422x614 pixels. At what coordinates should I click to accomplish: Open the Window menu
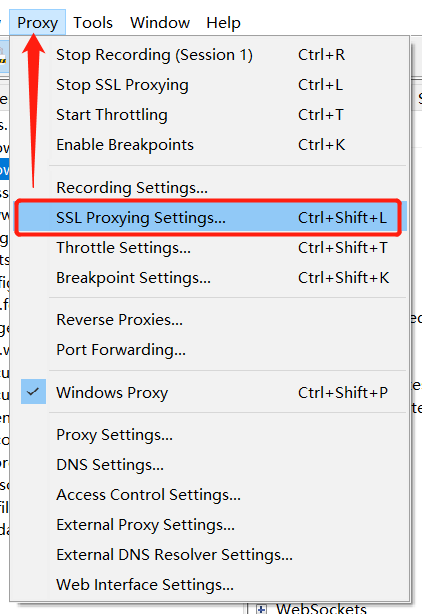(x=160, y=23)
